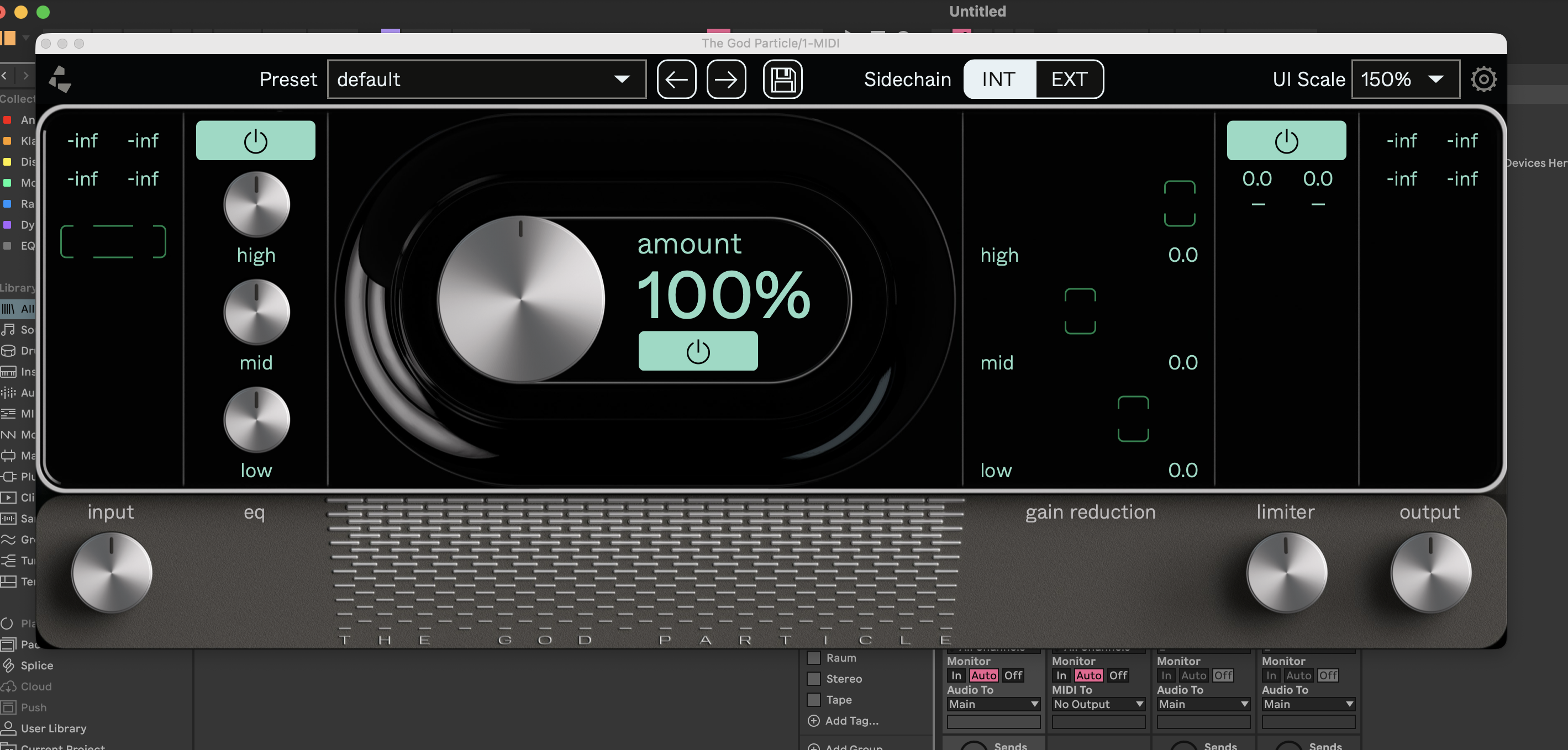Viewport: 1568px width, 750px height.
Task: Open the Cloud place icon
Action: point(8,686)
